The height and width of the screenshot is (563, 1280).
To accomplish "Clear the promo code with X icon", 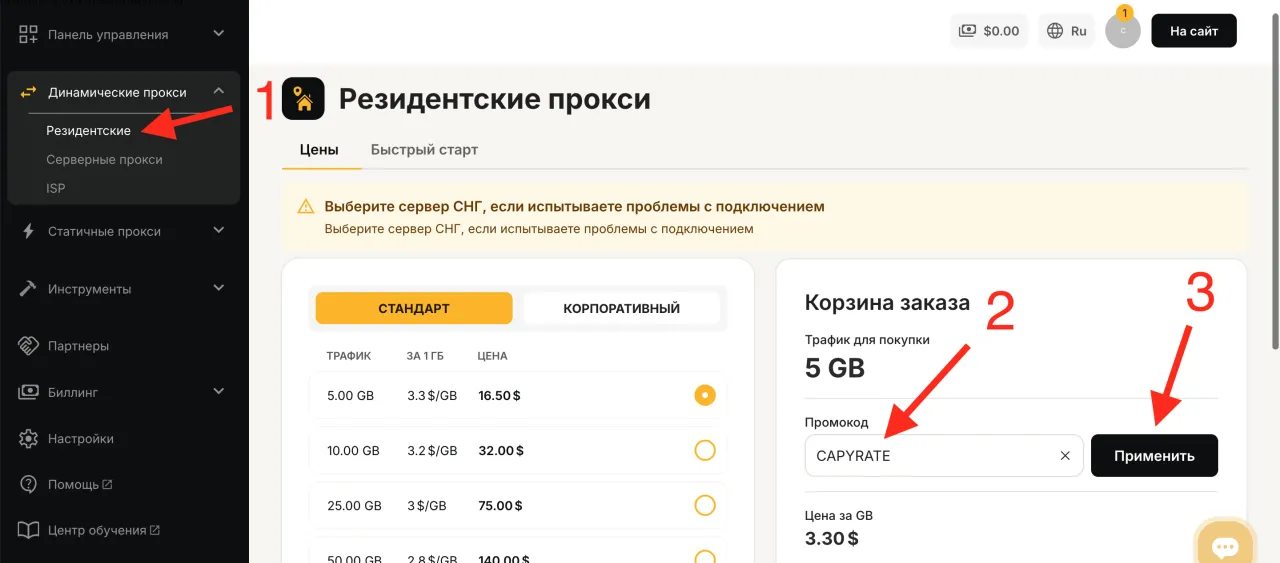I will 1065,456.
